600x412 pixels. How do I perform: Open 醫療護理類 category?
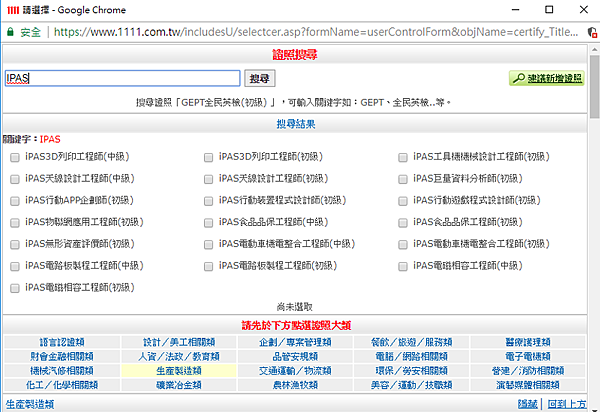[528, 342]
